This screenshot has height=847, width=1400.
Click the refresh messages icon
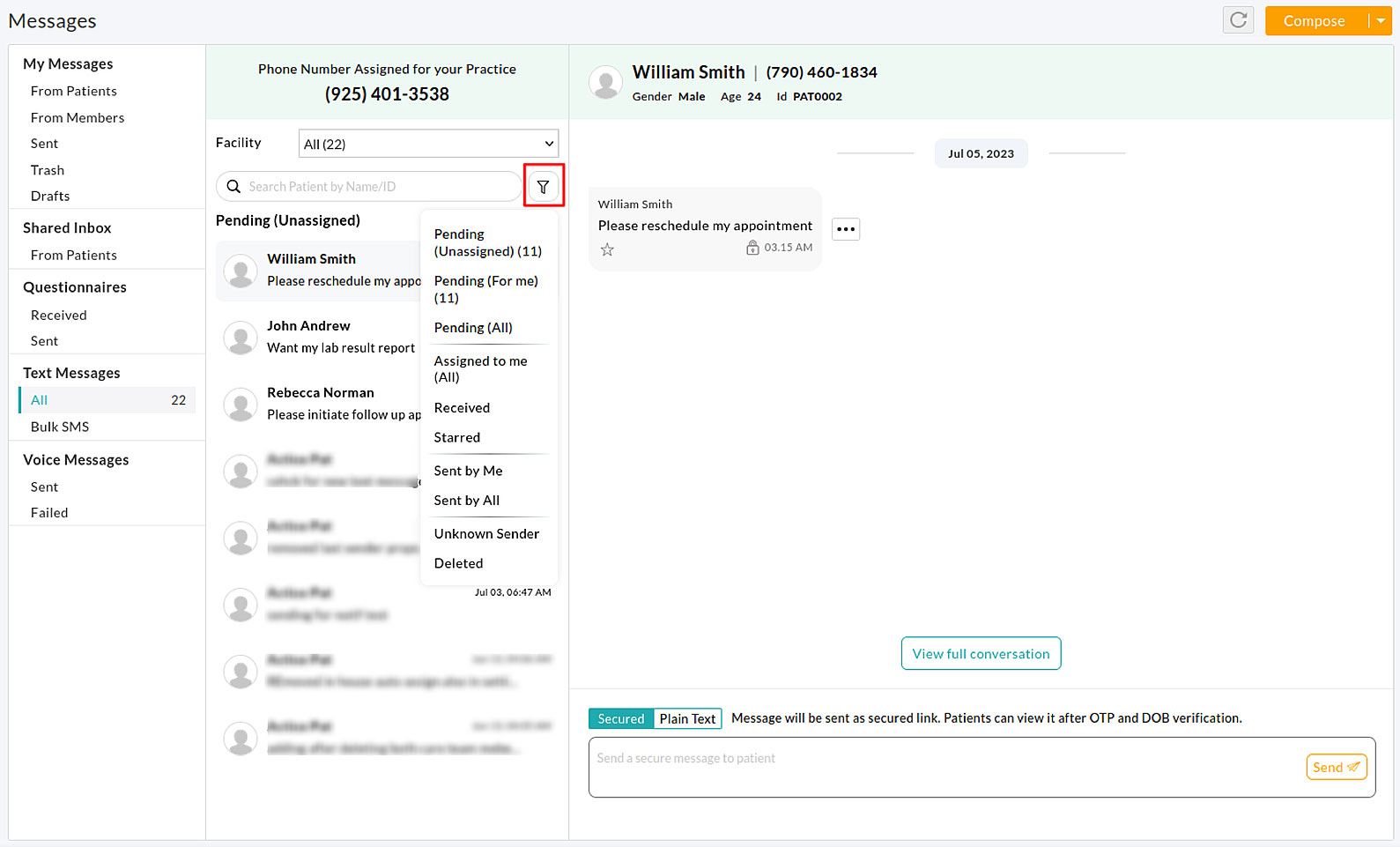click(1238, 20)
